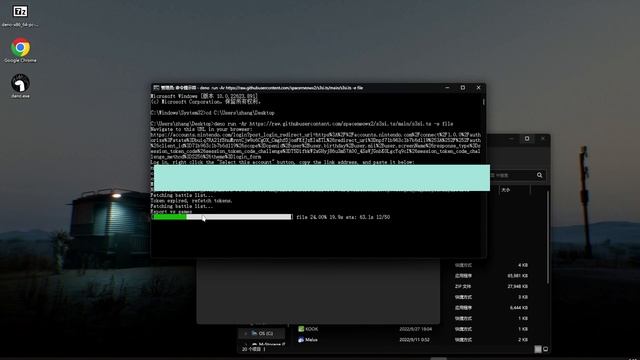Select the file row below KOOK
This screenshot has width=640, height=360.
(308, 340)
